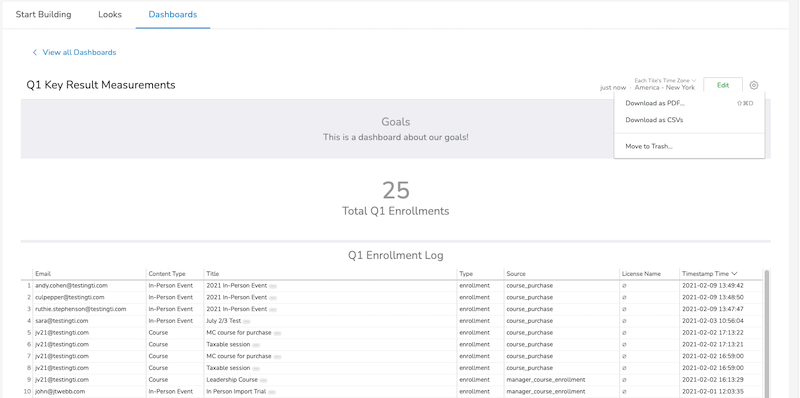This screenshot has height=398, width=800.
Task: Switch to the Start Building tab
Action: [43, 14]
